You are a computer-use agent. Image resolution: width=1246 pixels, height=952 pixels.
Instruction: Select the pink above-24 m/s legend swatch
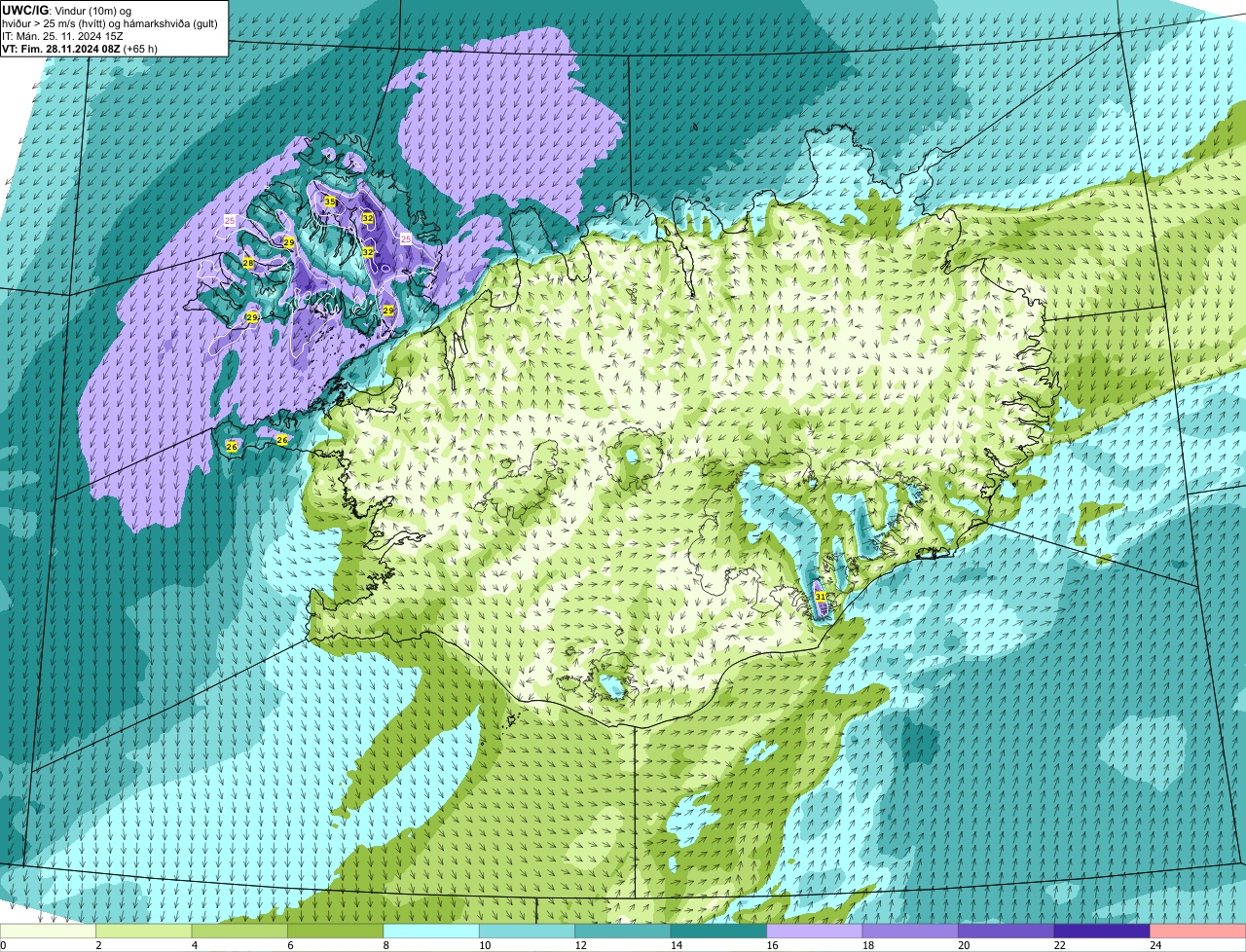(x=1197, y=932)
